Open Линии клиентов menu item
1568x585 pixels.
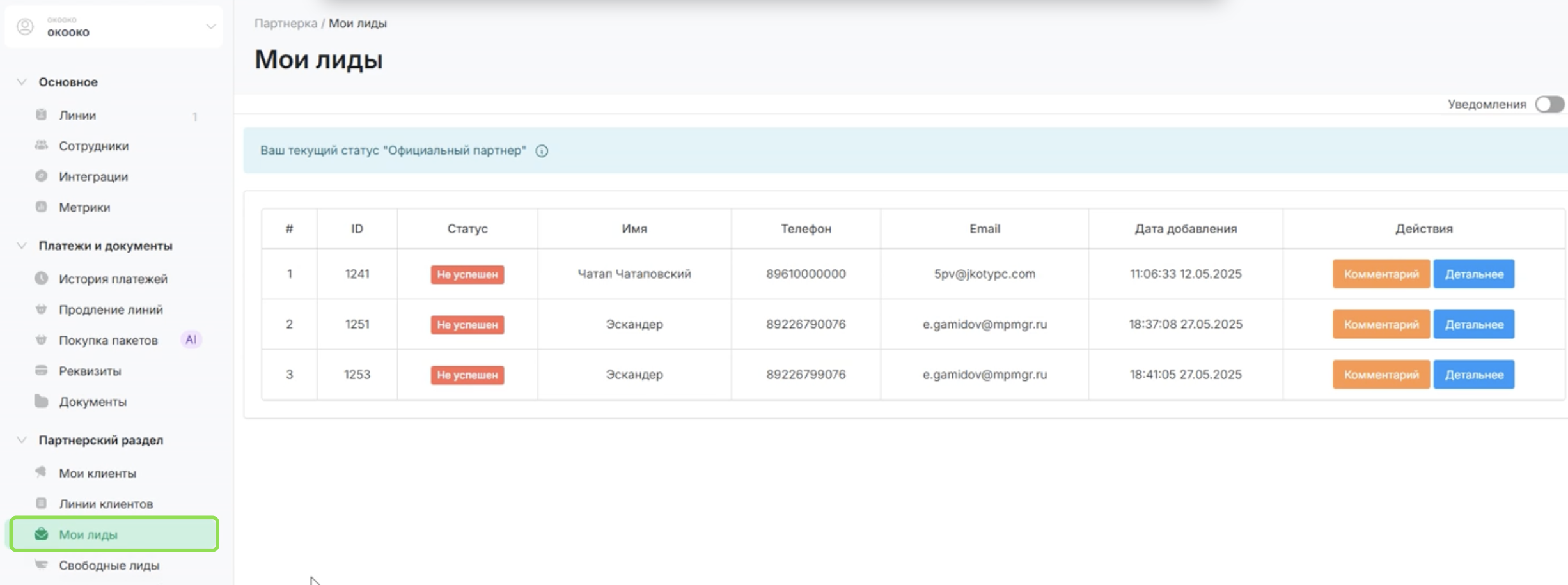106,504
